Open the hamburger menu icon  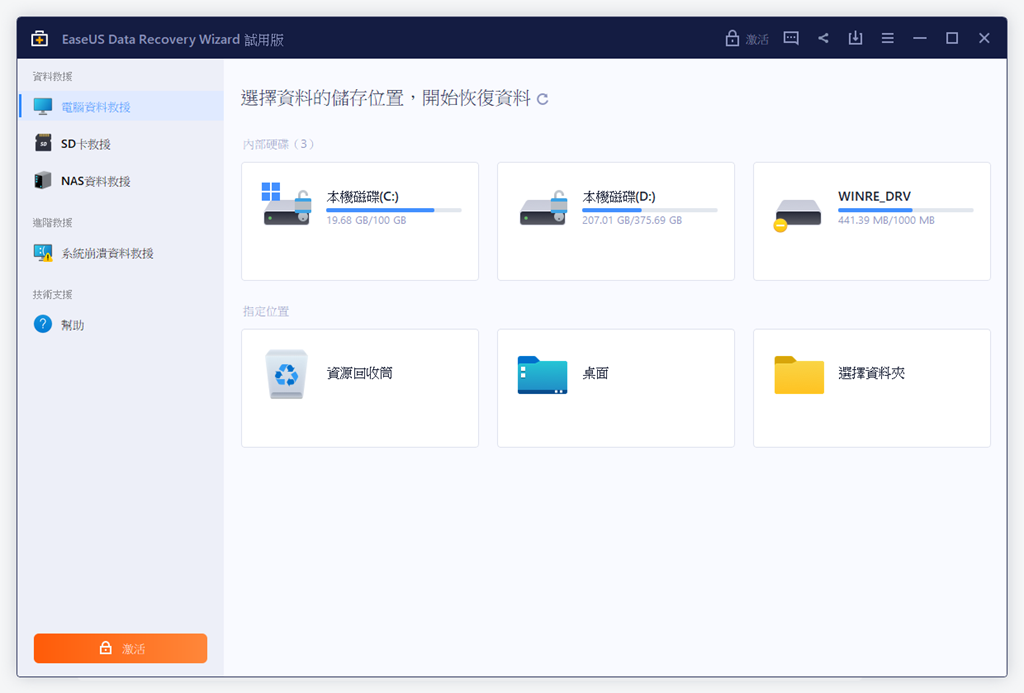pyautogui.click(x=888, y=38)
